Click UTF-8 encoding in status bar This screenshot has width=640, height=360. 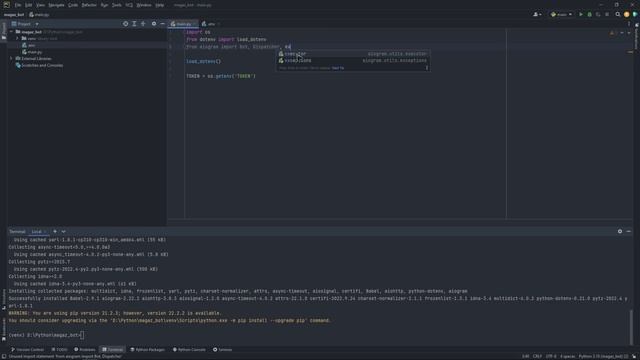tap(551, 357)
